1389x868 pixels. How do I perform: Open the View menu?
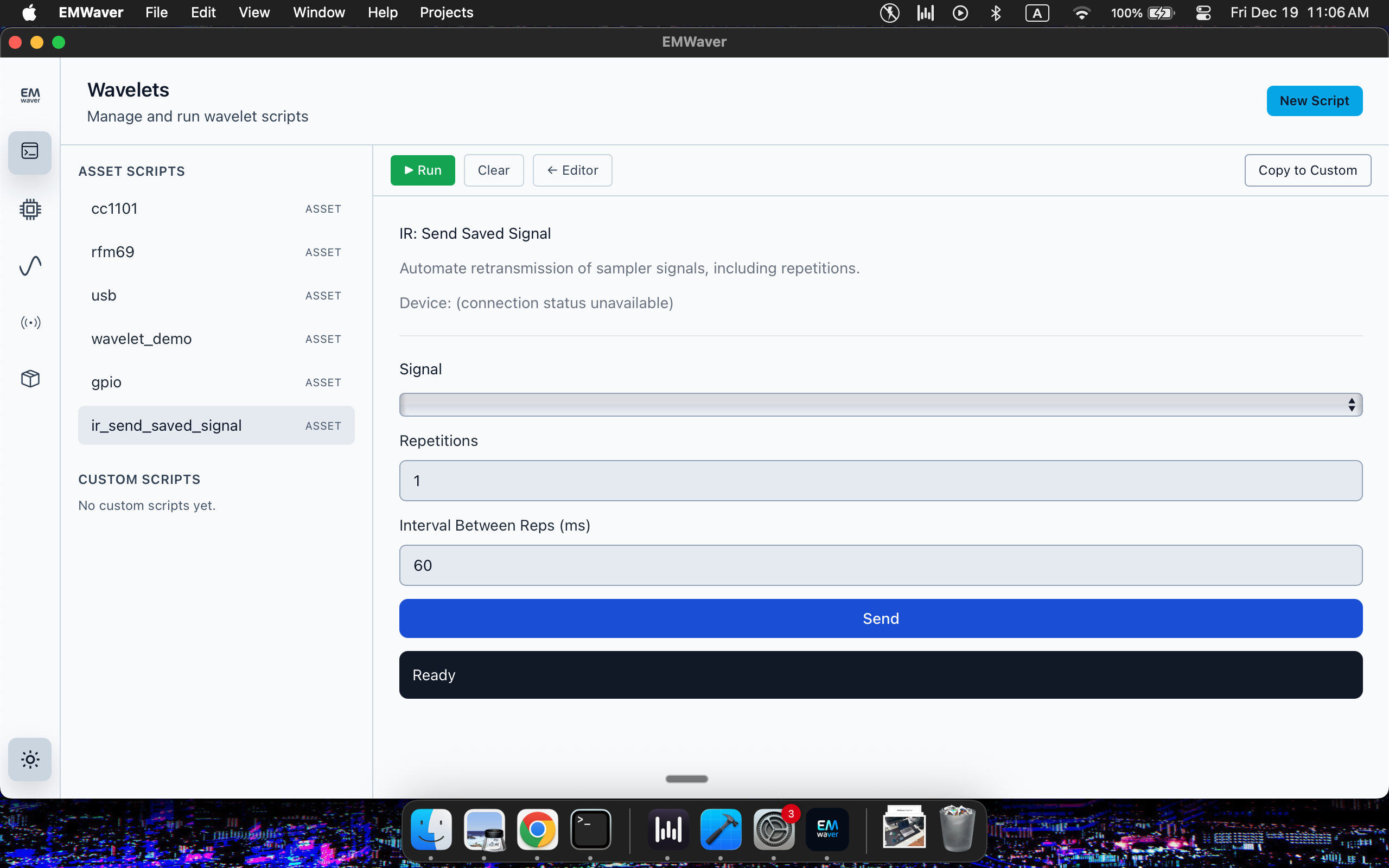[254, 12]
